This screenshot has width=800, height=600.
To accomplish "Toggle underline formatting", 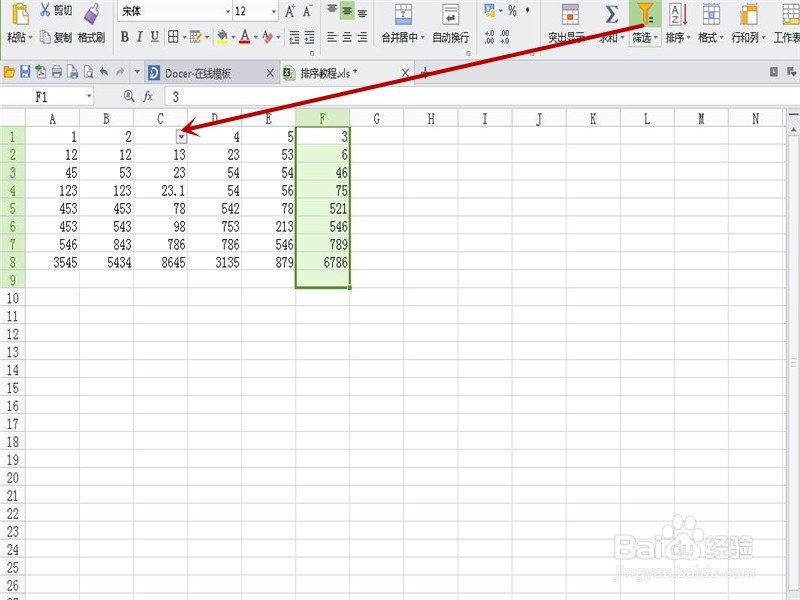I will click(155, 37).
